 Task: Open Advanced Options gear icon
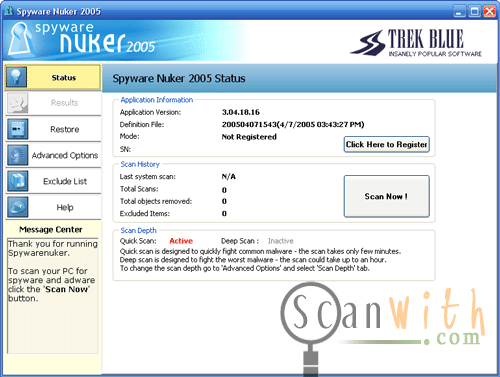[x=18, y=155]
